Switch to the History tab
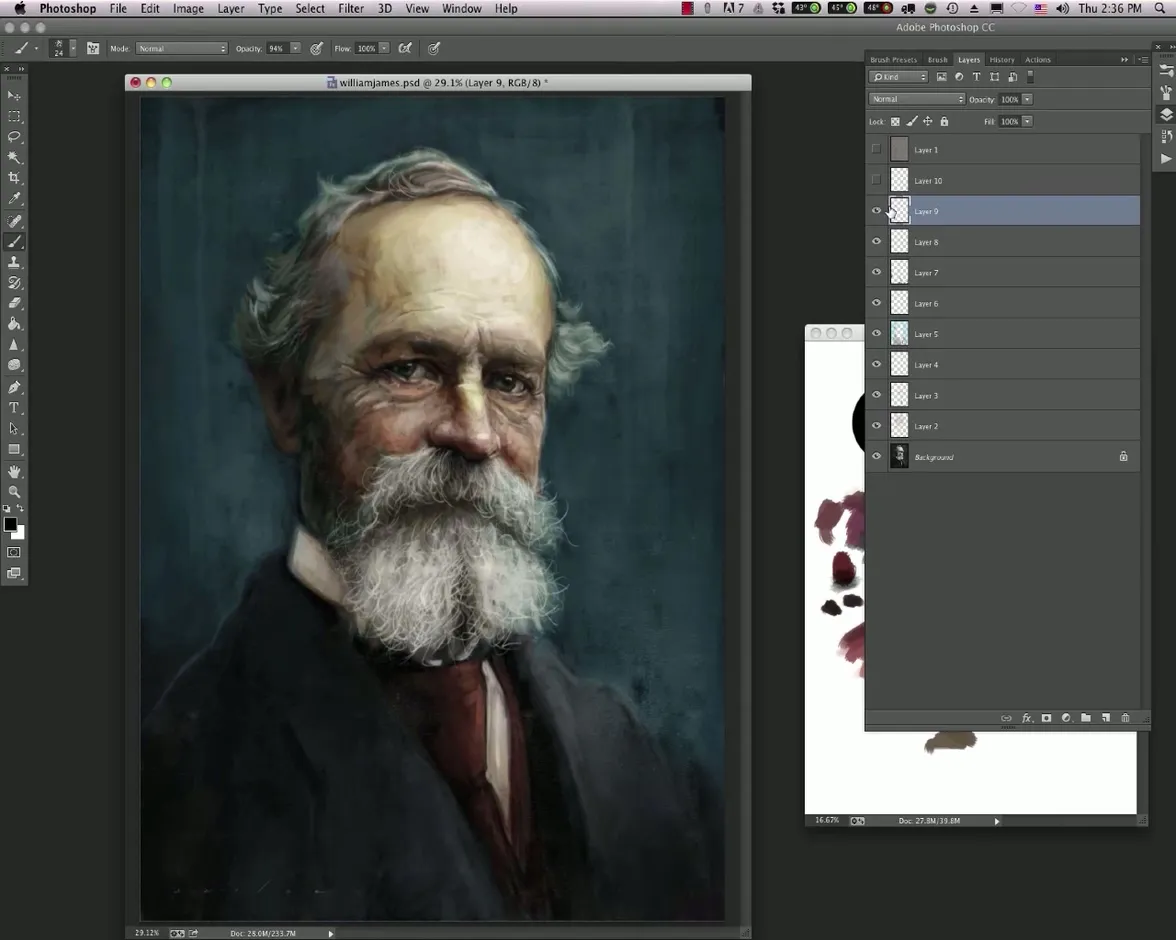Viewport: 1176px width, 940px height. 1001,60
